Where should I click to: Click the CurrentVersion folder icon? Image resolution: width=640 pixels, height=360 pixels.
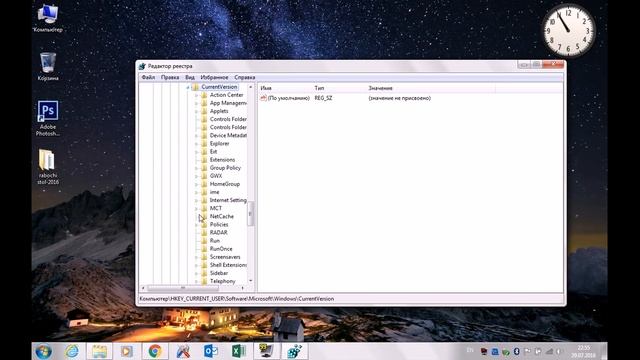195,87
